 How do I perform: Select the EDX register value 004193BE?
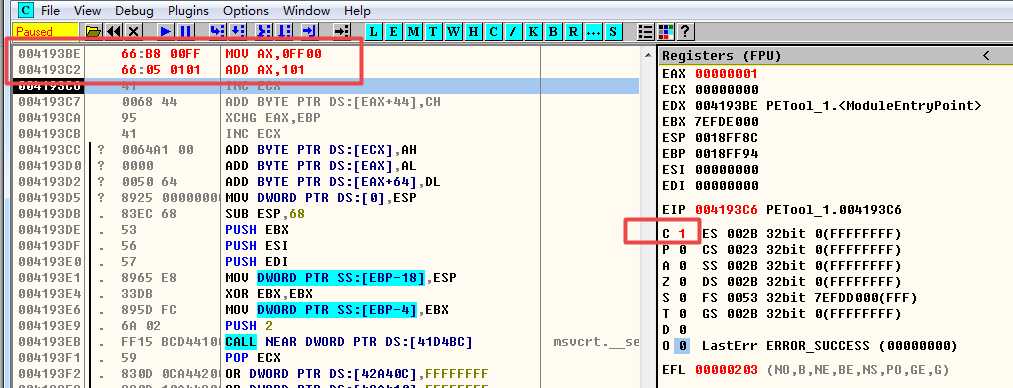coord(727,106)
